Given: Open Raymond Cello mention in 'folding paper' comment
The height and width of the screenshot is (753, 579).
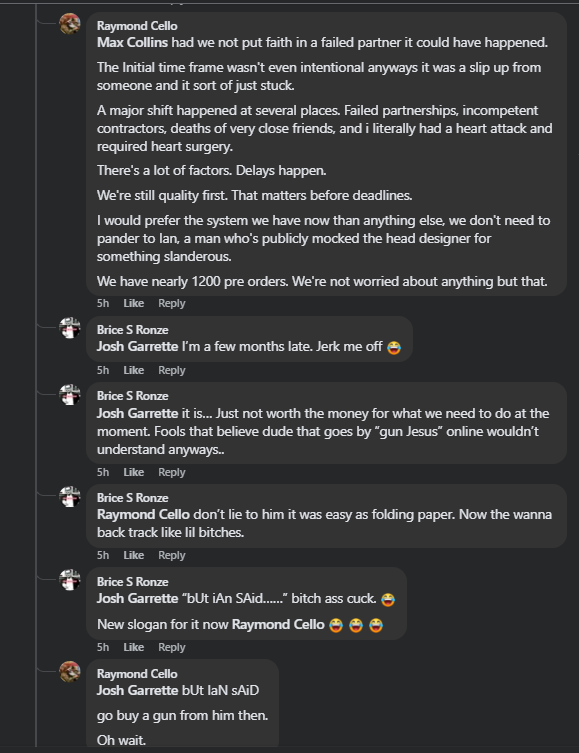Looking at the screenshot, I should click(x=143, y=514).
